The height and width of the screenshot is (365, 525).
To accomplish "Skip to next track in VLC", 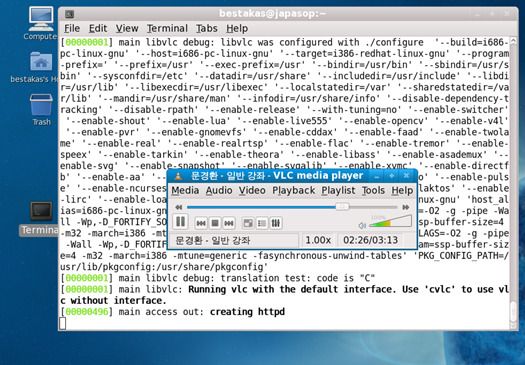I will [x=229, y=223].
